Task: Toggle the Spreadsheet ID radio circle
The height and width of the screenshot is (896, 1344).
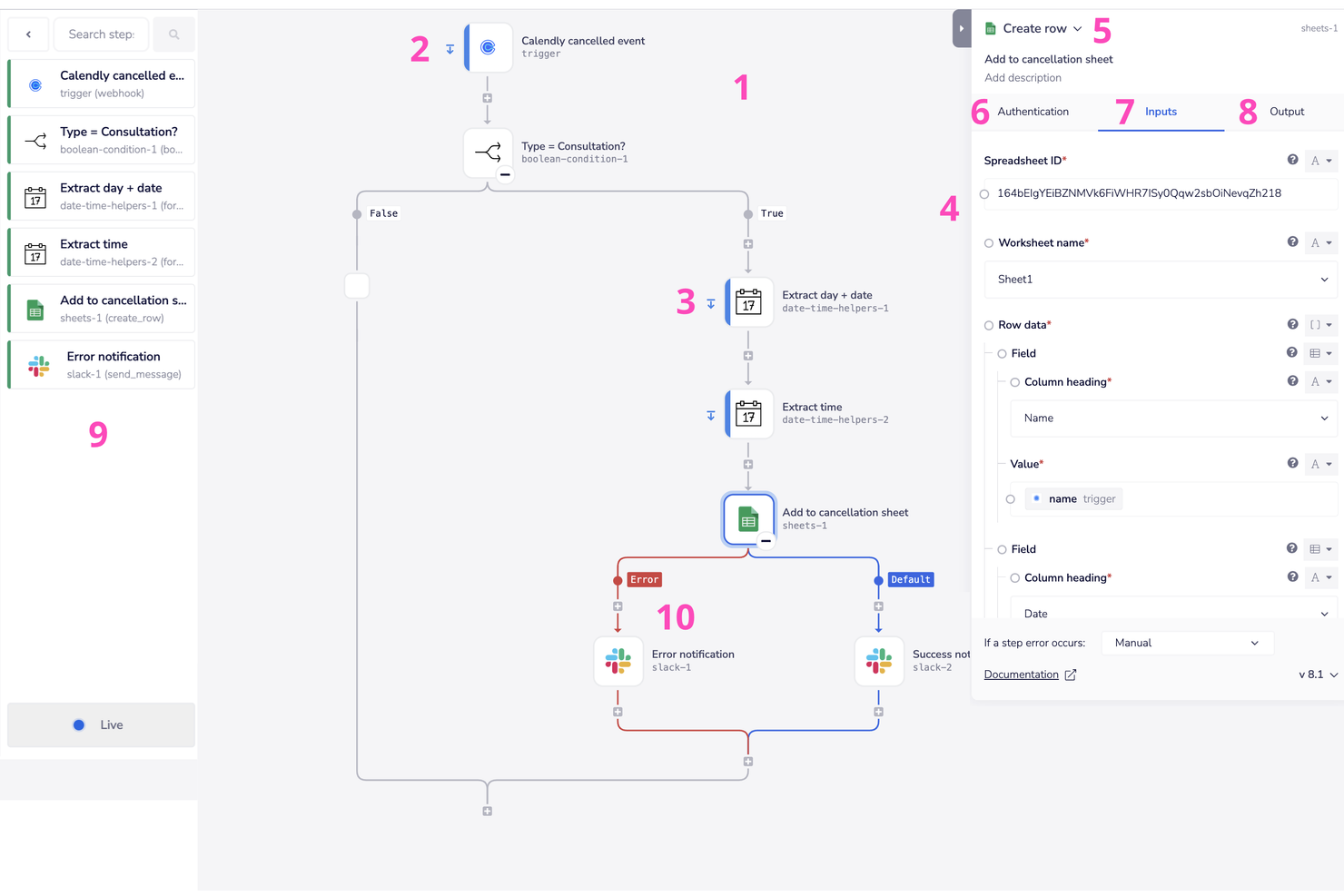Action: [984, 193]
